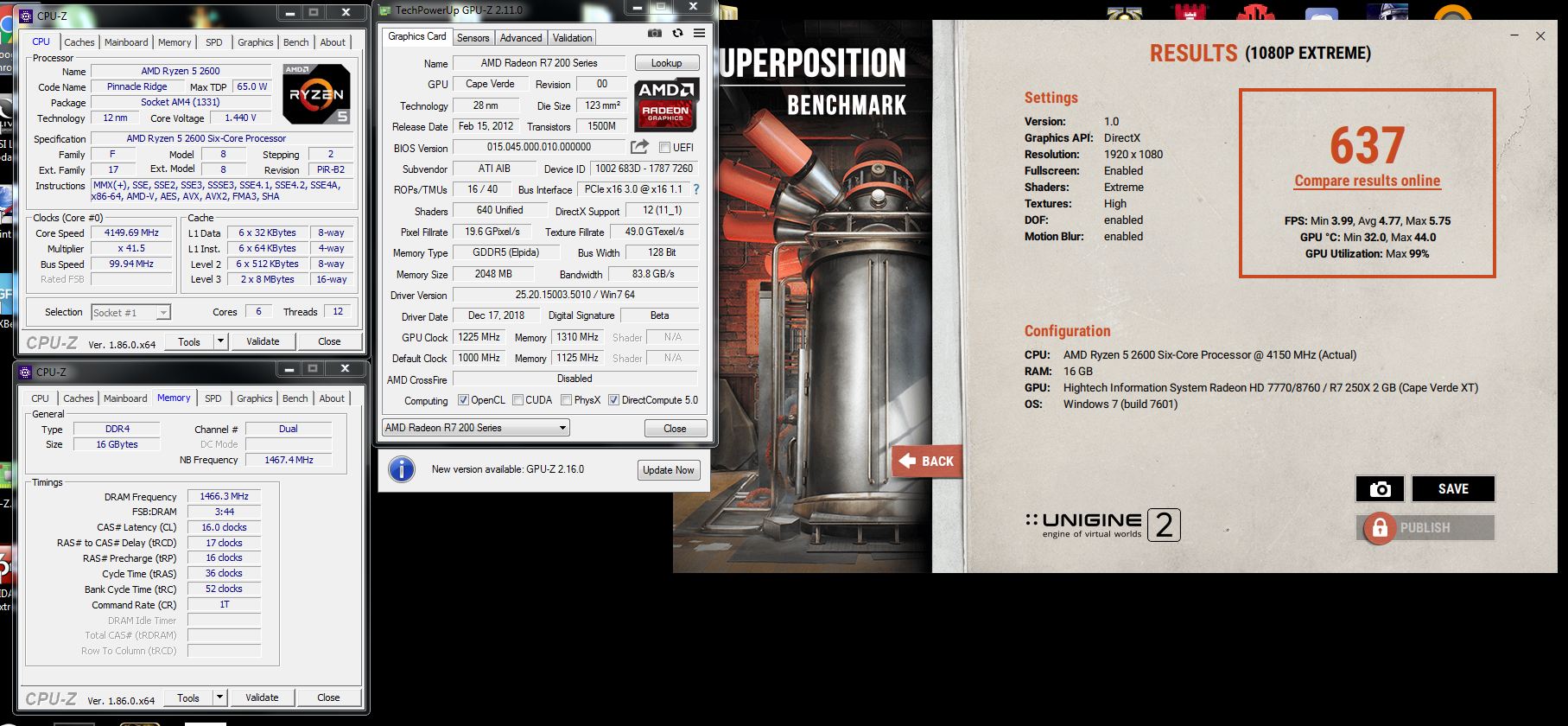
Task: Click the CAS# Latency 16.0 clocks value
Action: [224, 527]
